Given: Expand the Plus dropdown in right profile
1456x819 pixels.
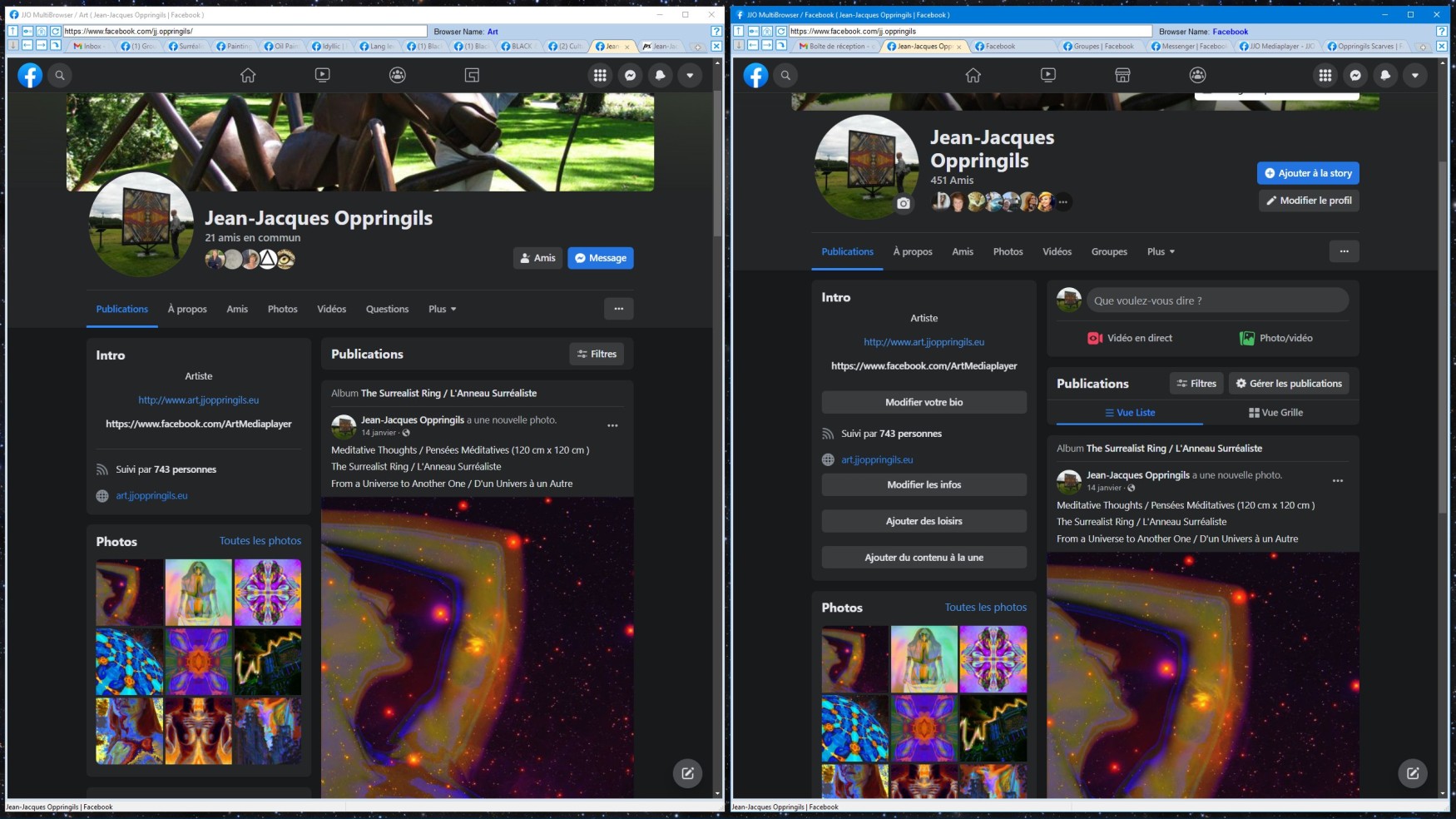Looking at the screenshot, I should tap(1161, 252).
